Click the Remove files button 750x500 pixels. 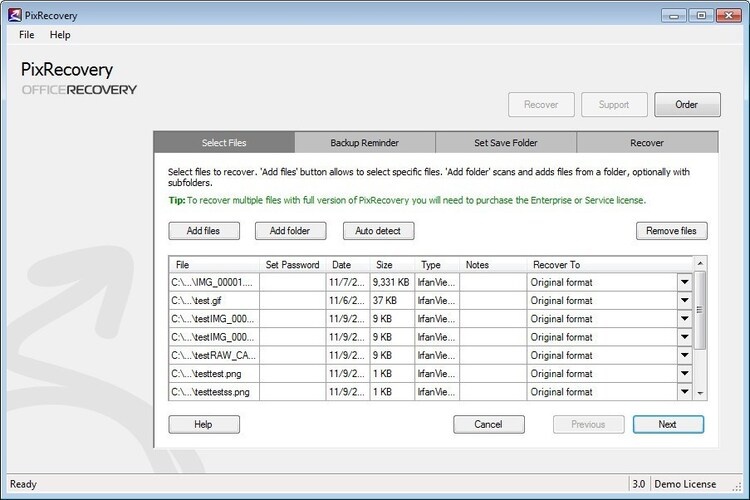pos(671,231)
